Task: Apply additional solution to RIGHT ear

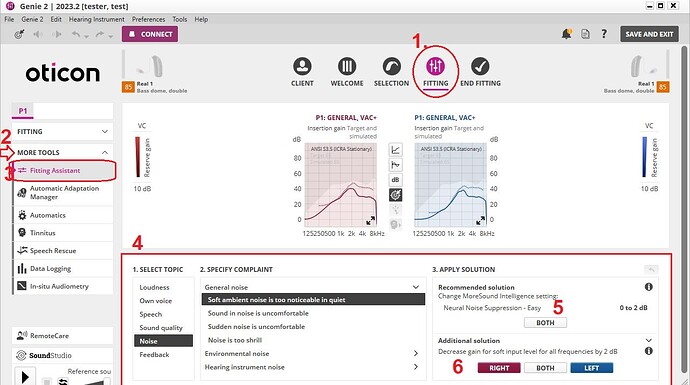Action: point(499,368)
